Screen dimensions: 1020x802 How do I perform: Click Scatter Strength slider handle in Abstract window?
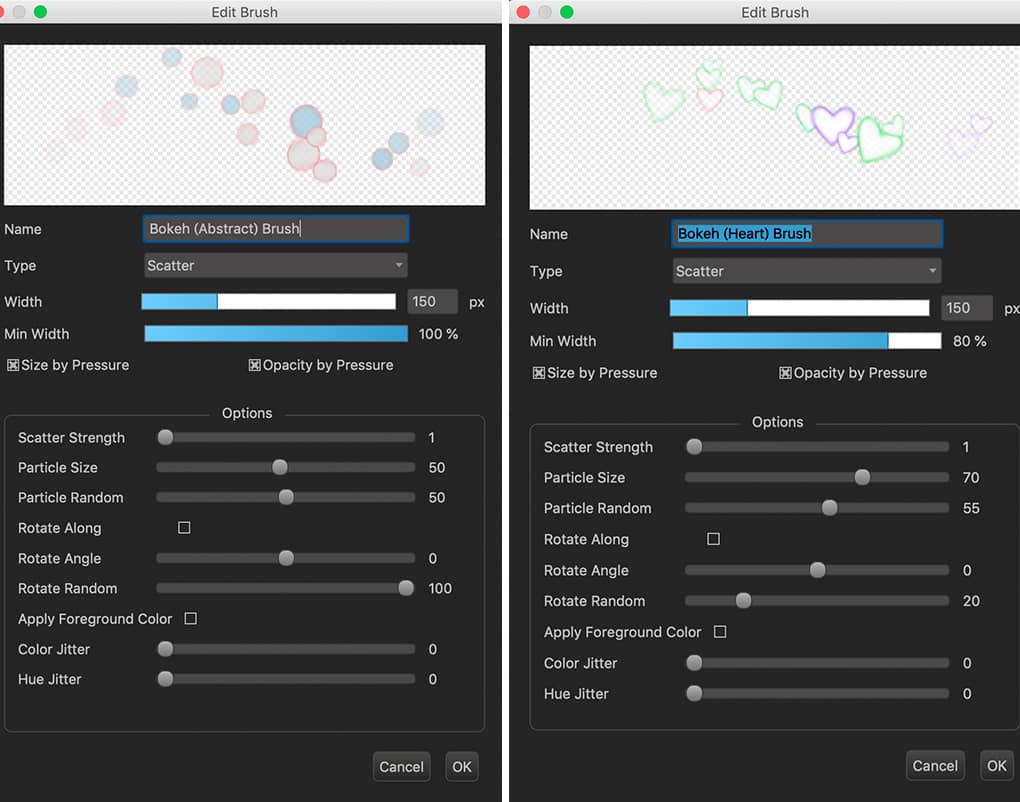coord(165,437)
